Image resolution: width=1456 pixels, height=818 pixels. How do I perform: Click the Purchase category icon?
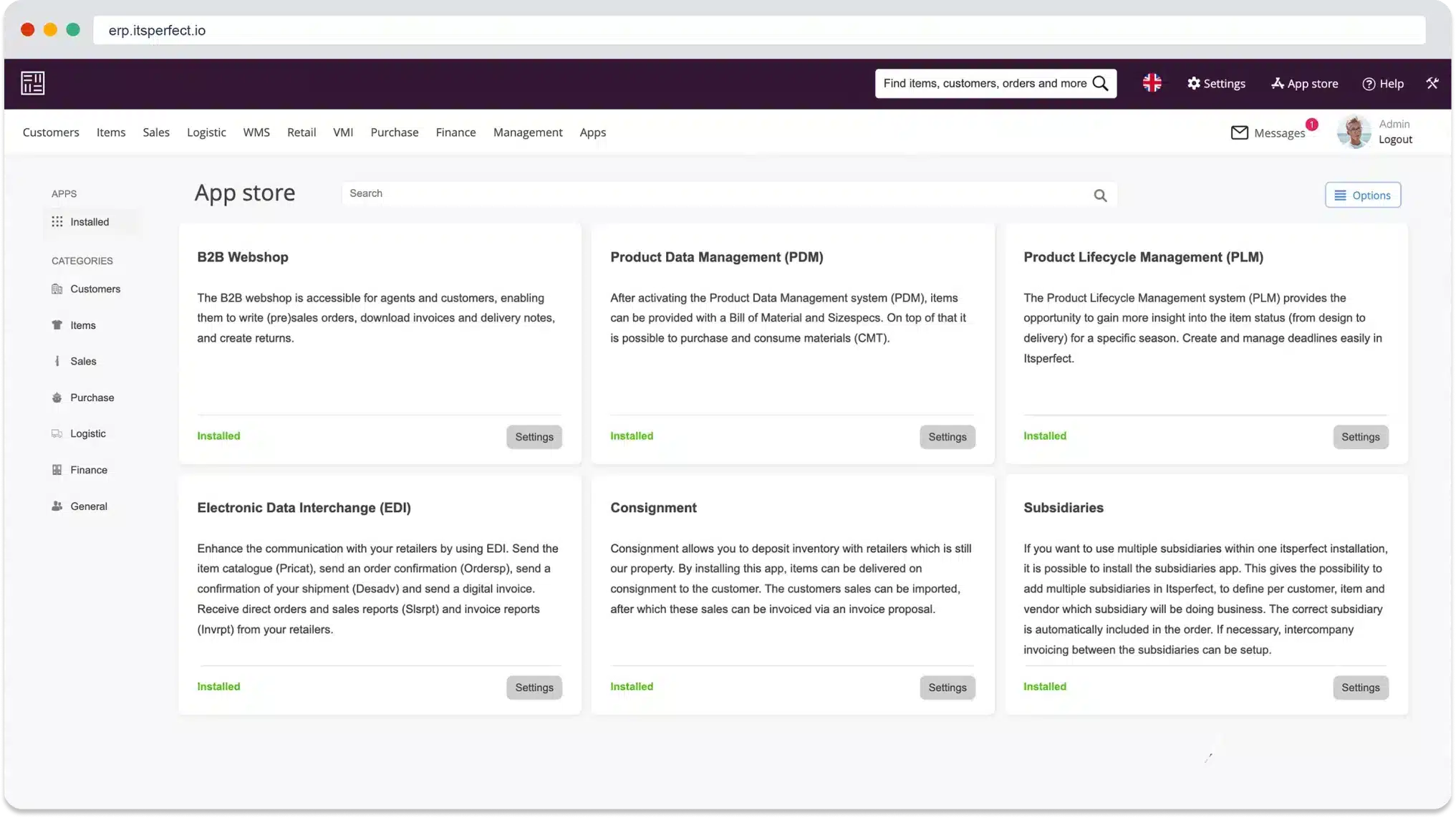pos(57,398)
